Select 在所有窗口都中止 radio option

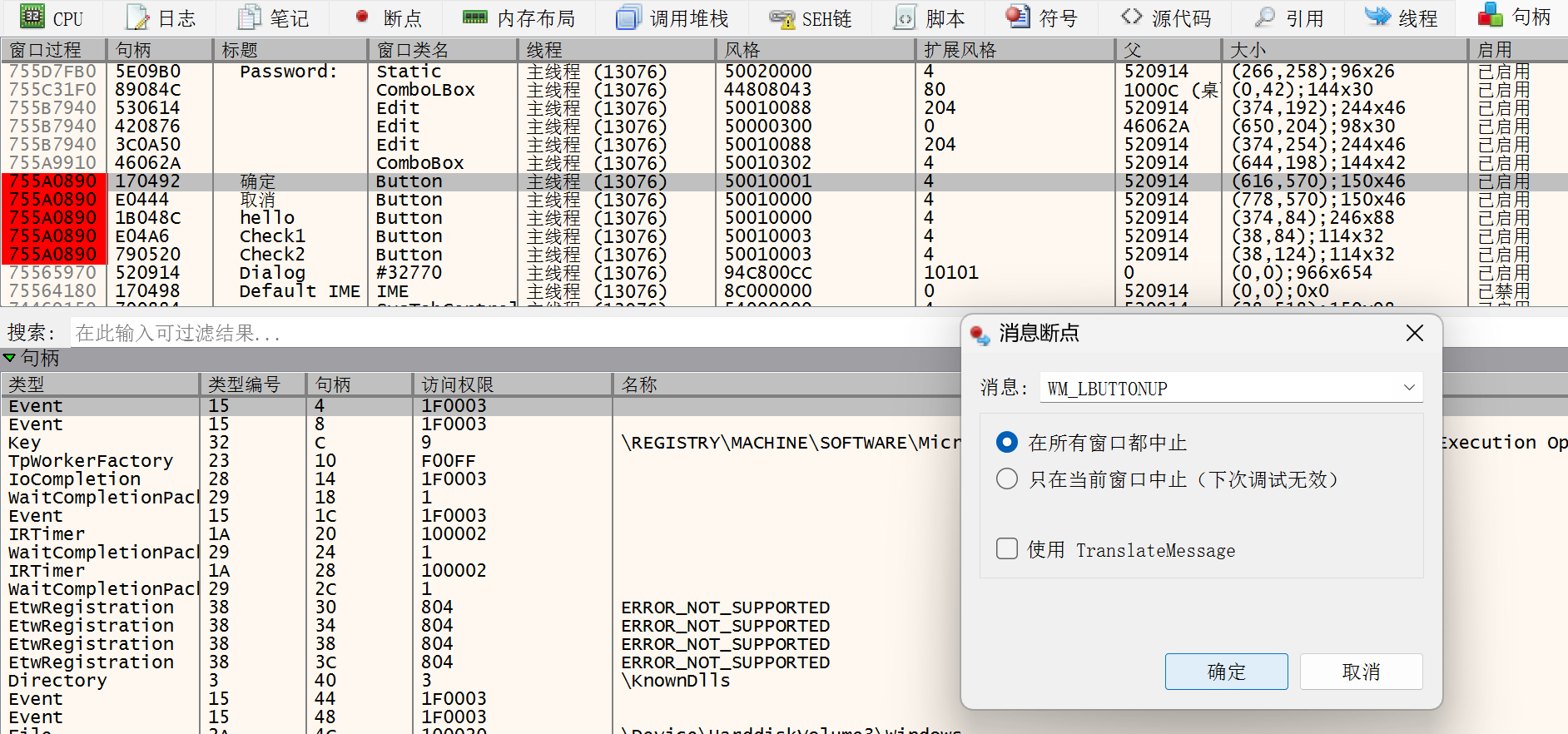coord(1007,442)
